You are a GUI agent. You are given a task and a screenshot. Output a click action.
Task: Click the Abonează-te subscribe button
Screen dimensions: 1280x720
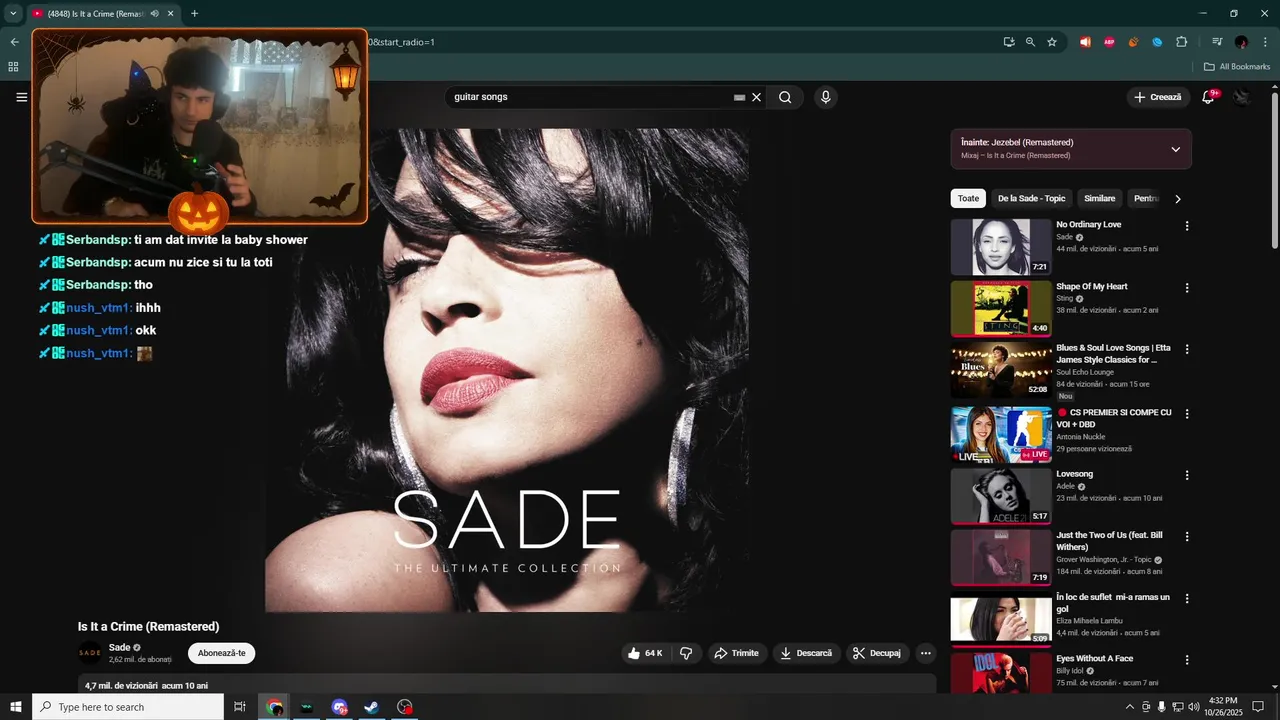click(x=222, y=653)
